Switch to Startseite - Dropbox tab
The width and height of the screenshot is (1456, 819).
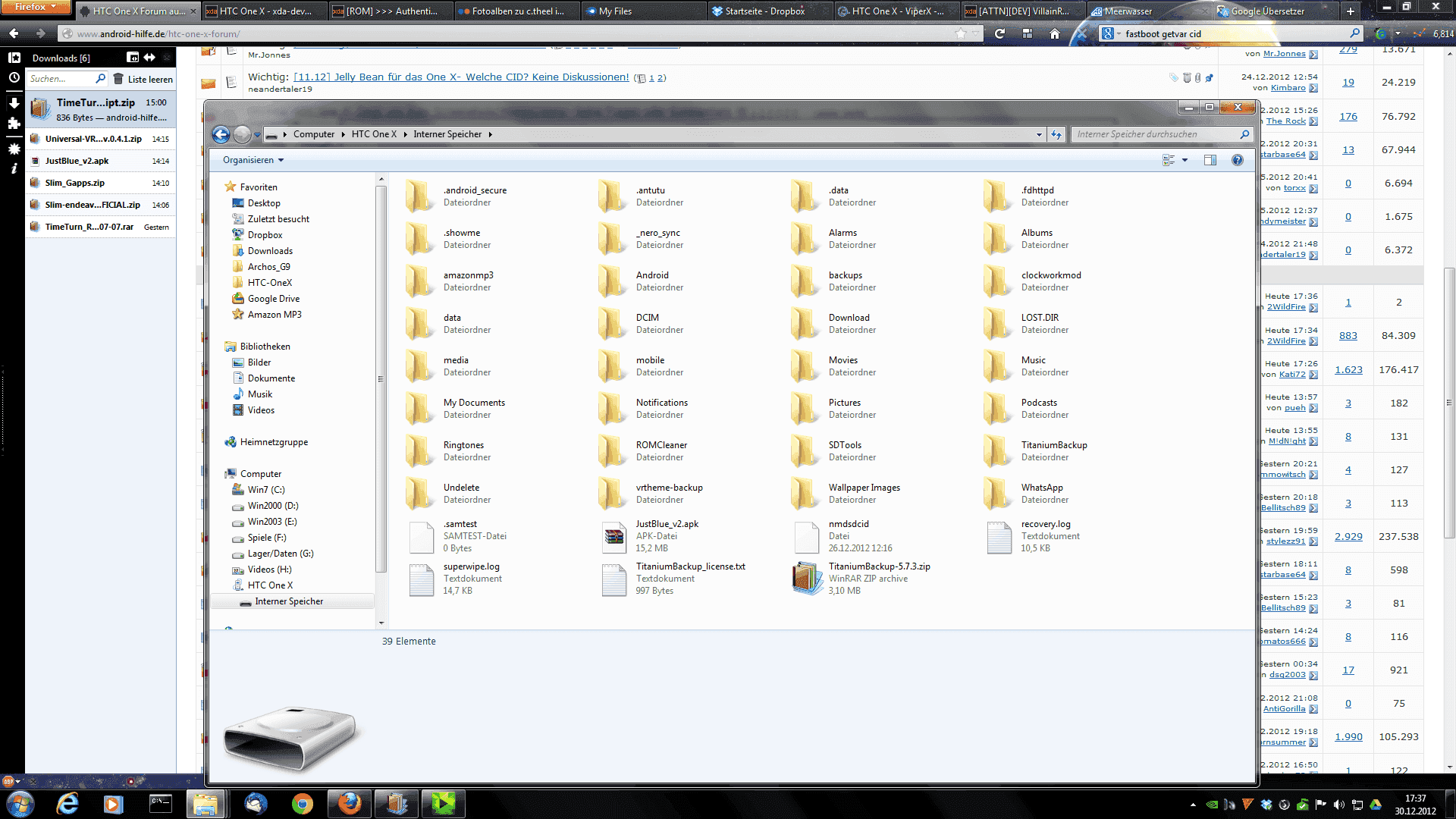pos(771,11)
